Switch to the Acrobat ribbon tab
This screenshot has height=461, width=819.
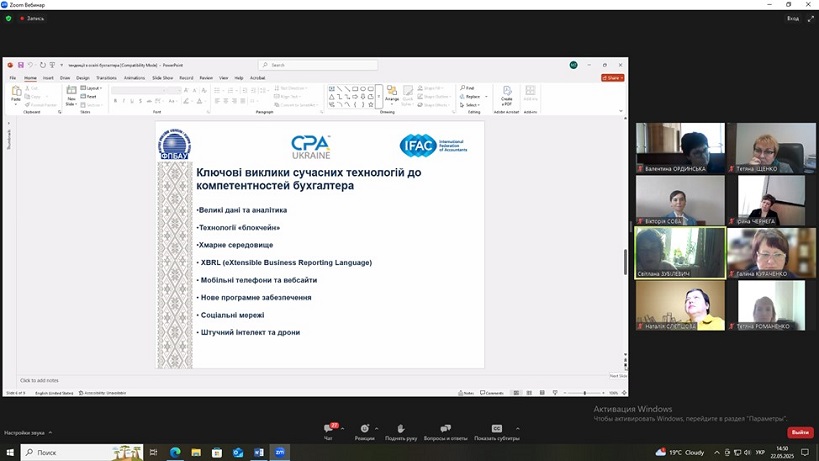pyautogui.click(x=257, y=78)
